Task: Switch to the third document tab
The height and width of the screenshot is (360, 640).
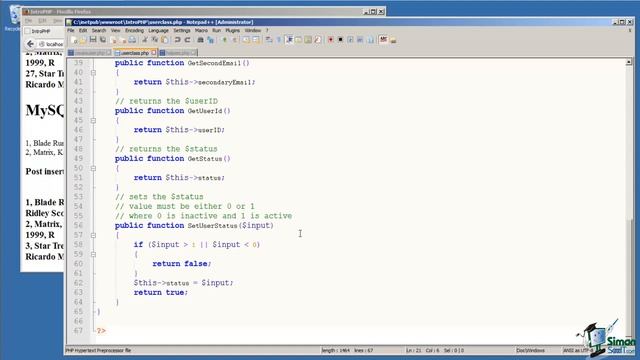Action: (178, 53)
